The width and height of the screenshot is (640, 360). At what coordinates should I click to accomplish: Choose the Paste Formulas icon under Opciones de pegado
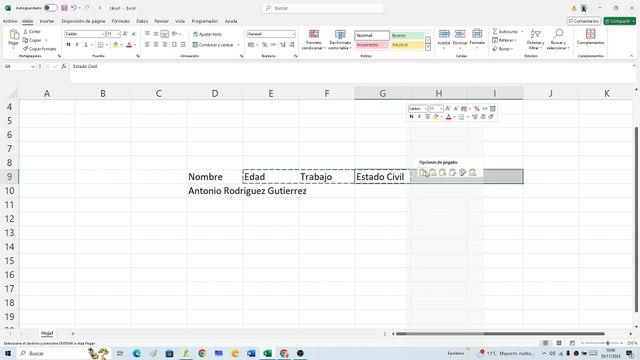442,172
